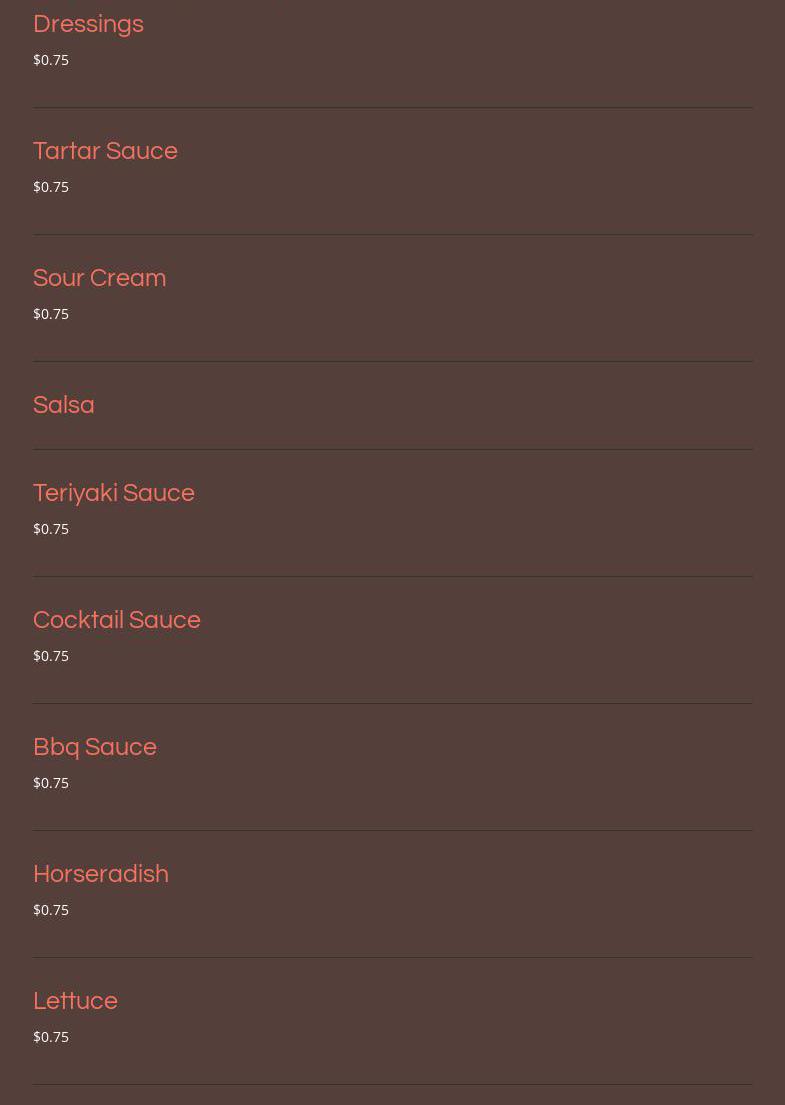Click the divider line below Salsa
The height and width of the screenshot is (1105, 785).
click(x=392, y=449)
